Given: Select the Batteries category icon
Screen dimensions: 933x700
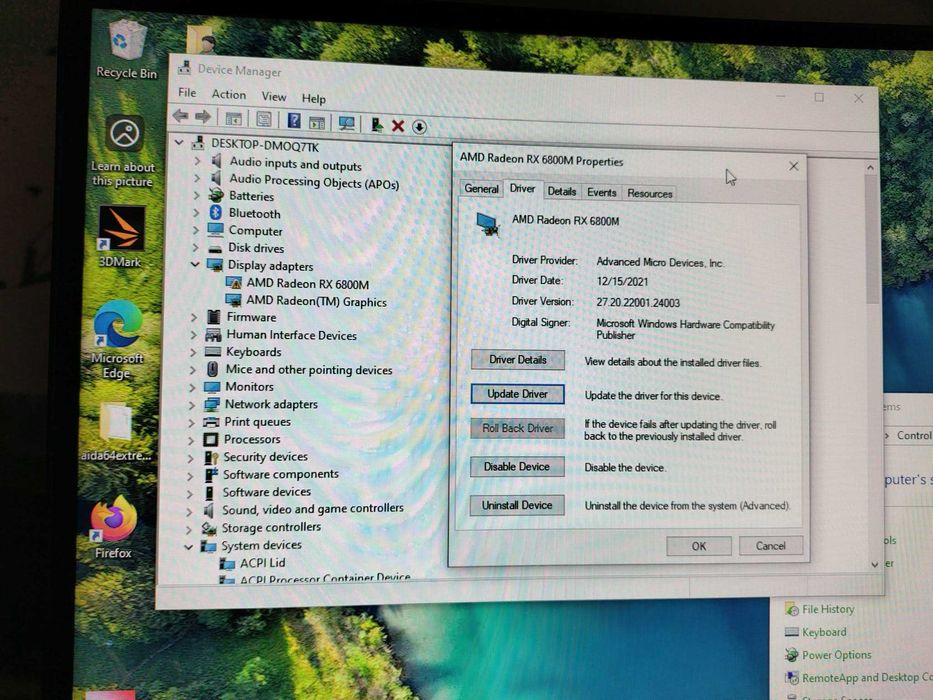Looking at the screenshot, I should [216, 195].
